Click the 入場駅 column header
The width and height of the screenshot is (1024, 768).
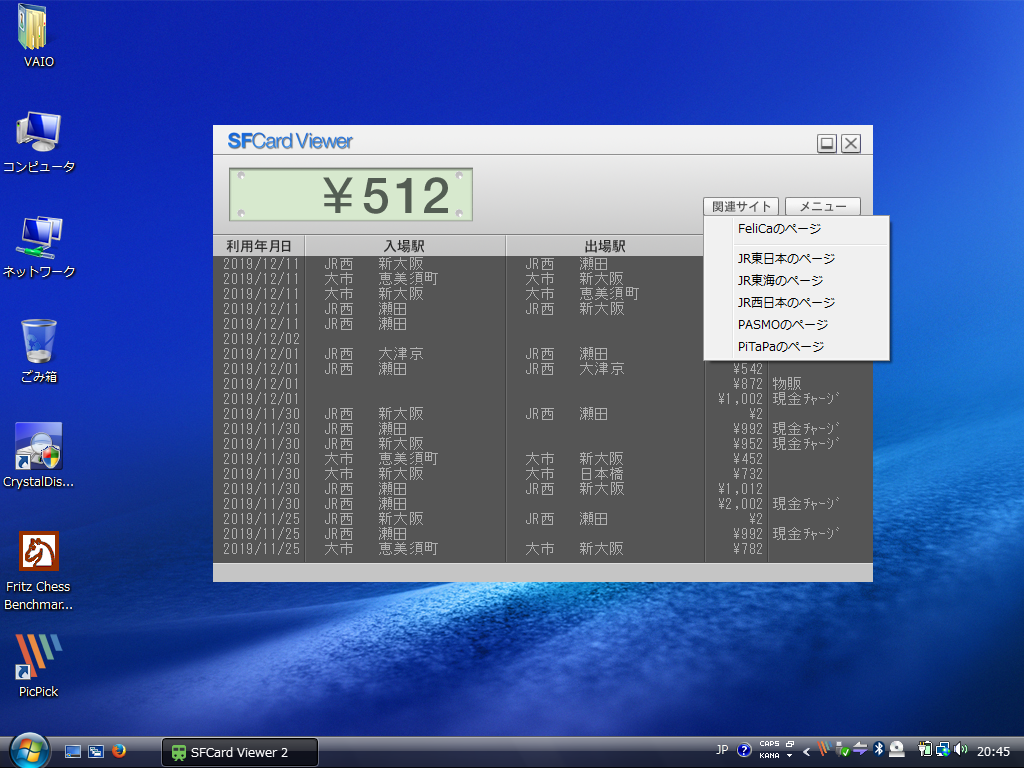405,246
